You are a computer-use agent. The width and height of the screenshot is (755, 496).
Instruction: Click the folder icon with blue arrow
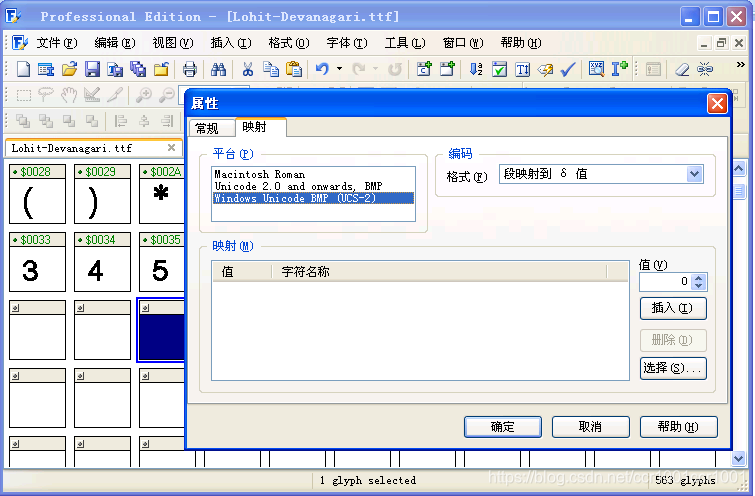click(x=161, y=69)
